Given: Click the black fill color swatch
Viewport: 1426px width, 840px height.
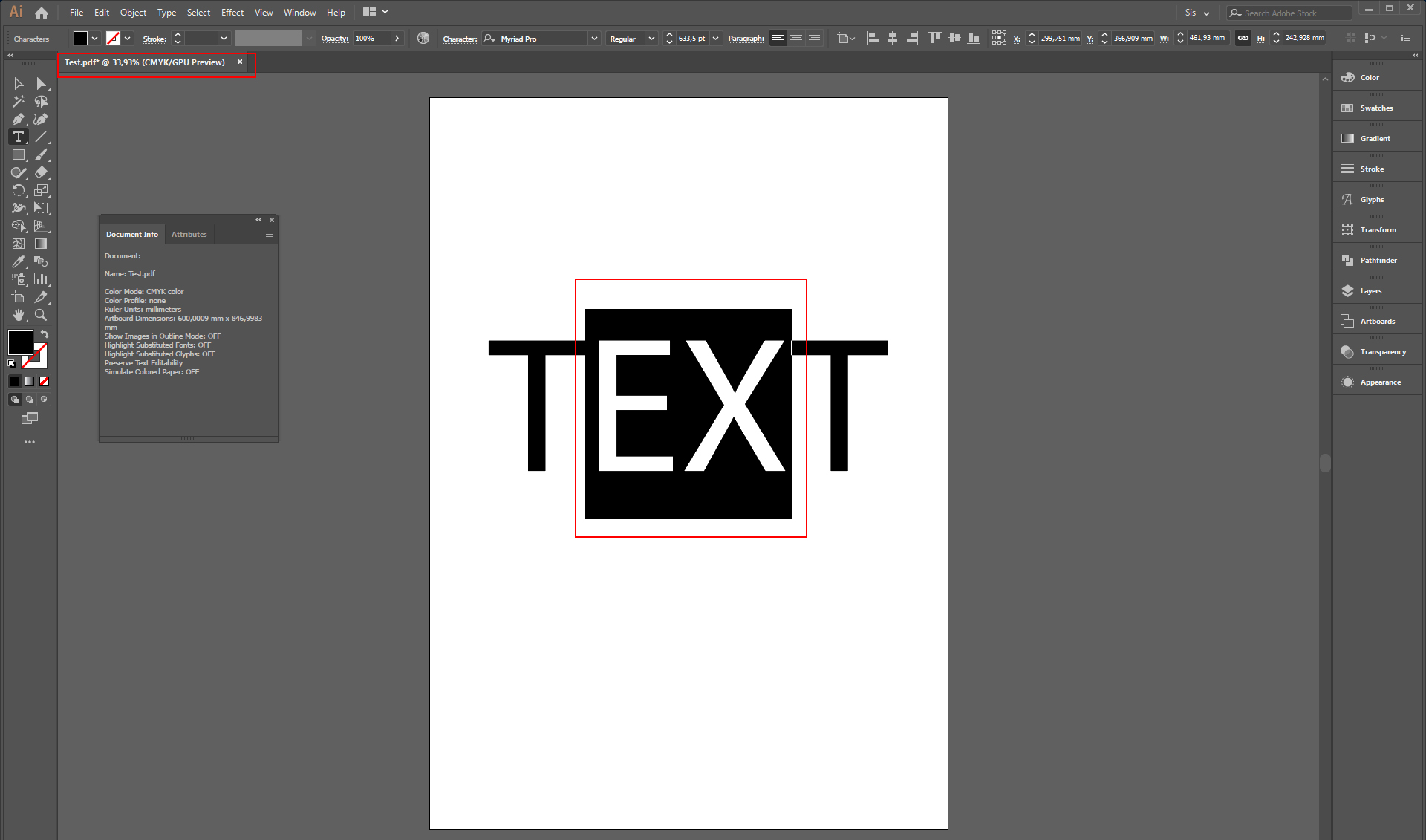Looking at the screenshot, I should (20, 342).
